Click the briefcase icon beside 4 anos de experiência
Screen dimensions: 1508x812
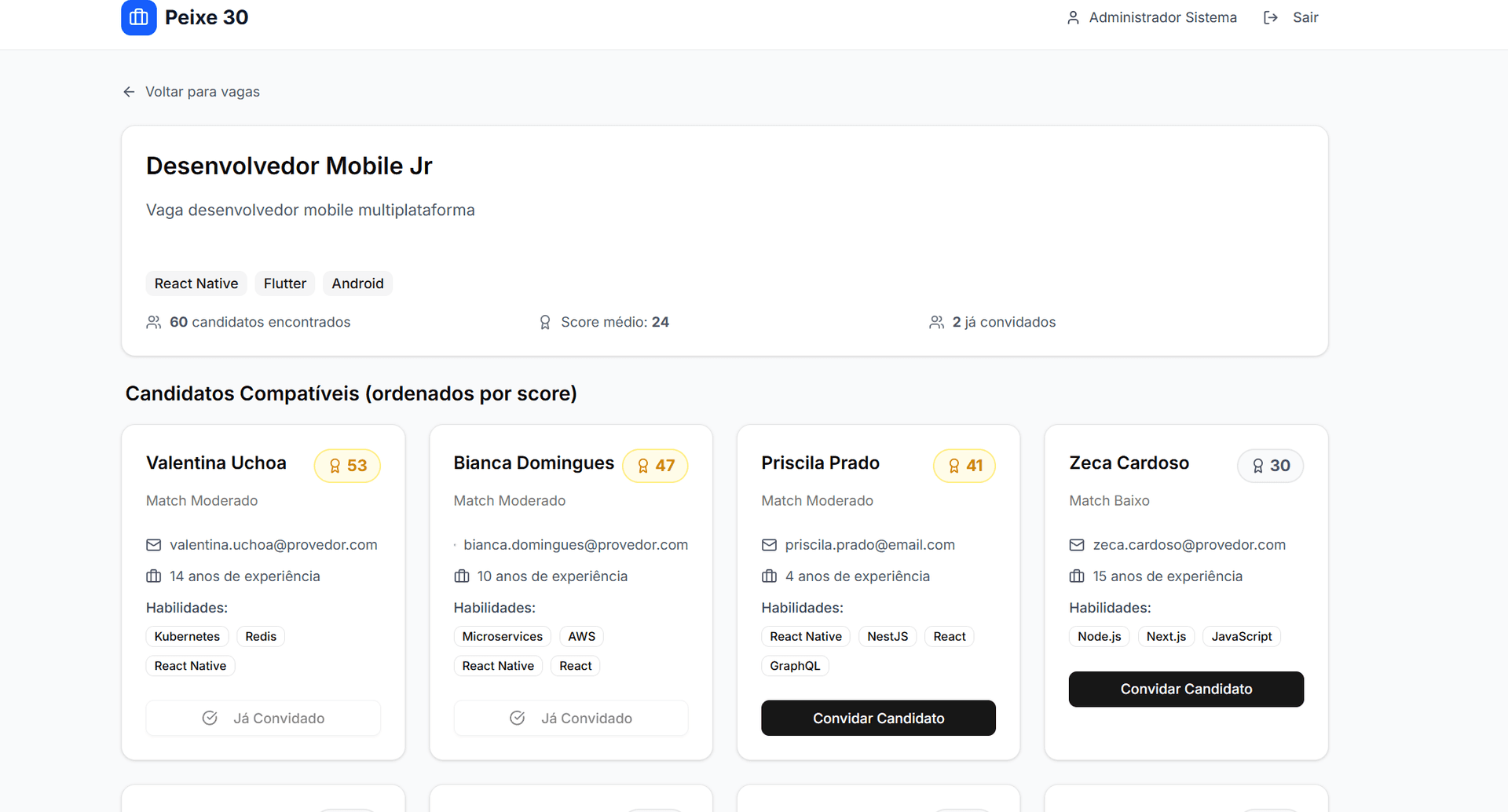click(770, 576)
